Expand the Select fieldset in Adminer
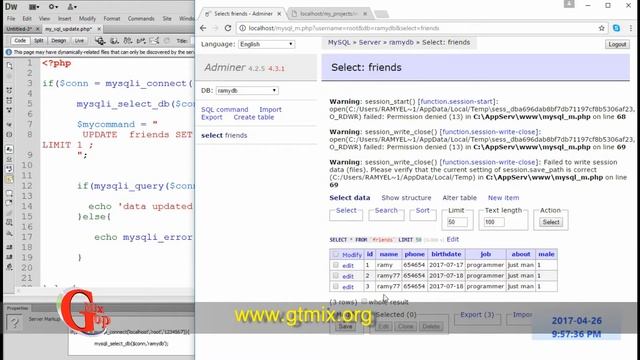Viewport: 640px width, 360px height. click(346, 210)
